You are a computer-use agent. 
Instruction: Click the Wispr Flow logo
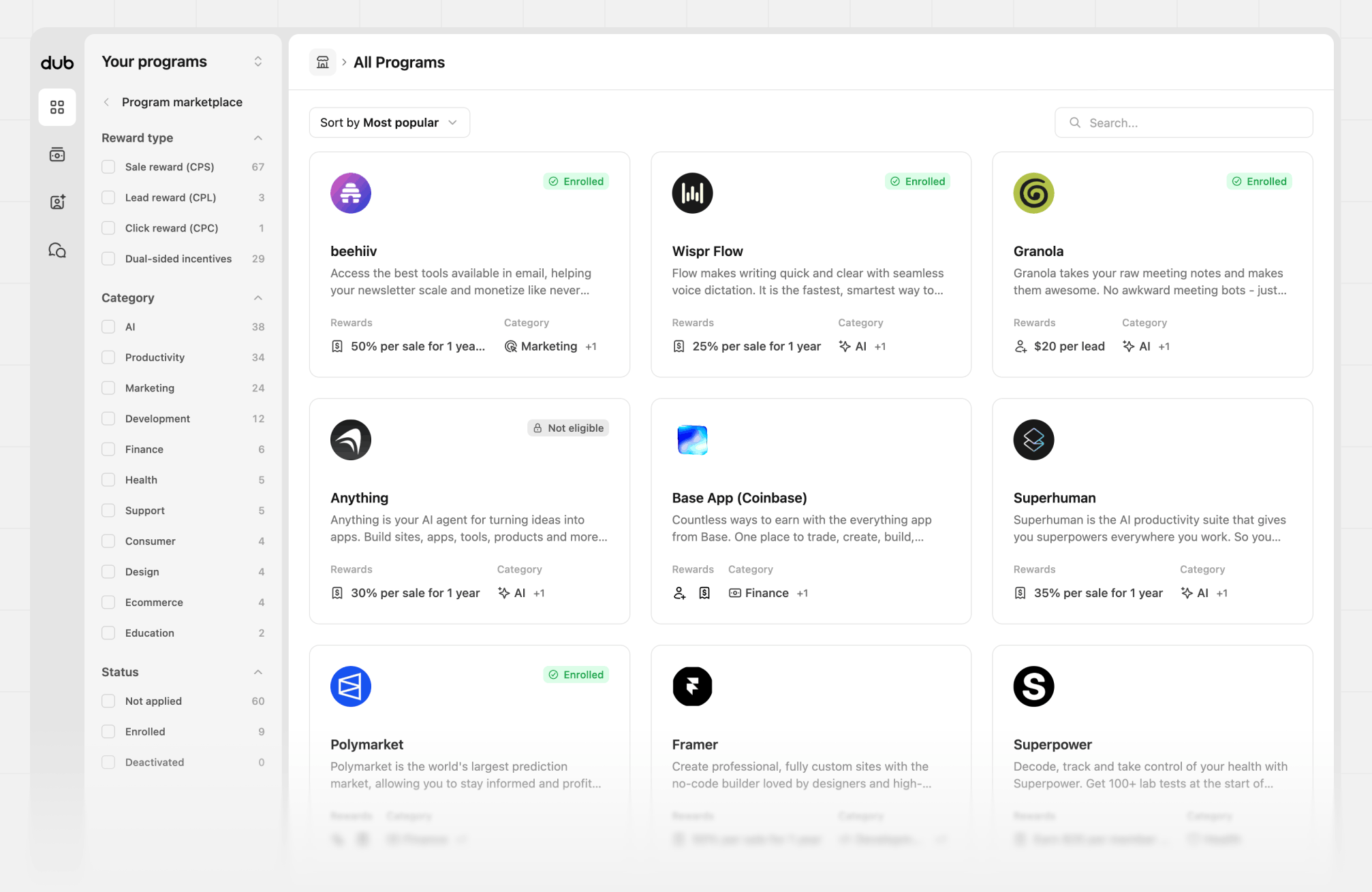click(x=692, y=193)
